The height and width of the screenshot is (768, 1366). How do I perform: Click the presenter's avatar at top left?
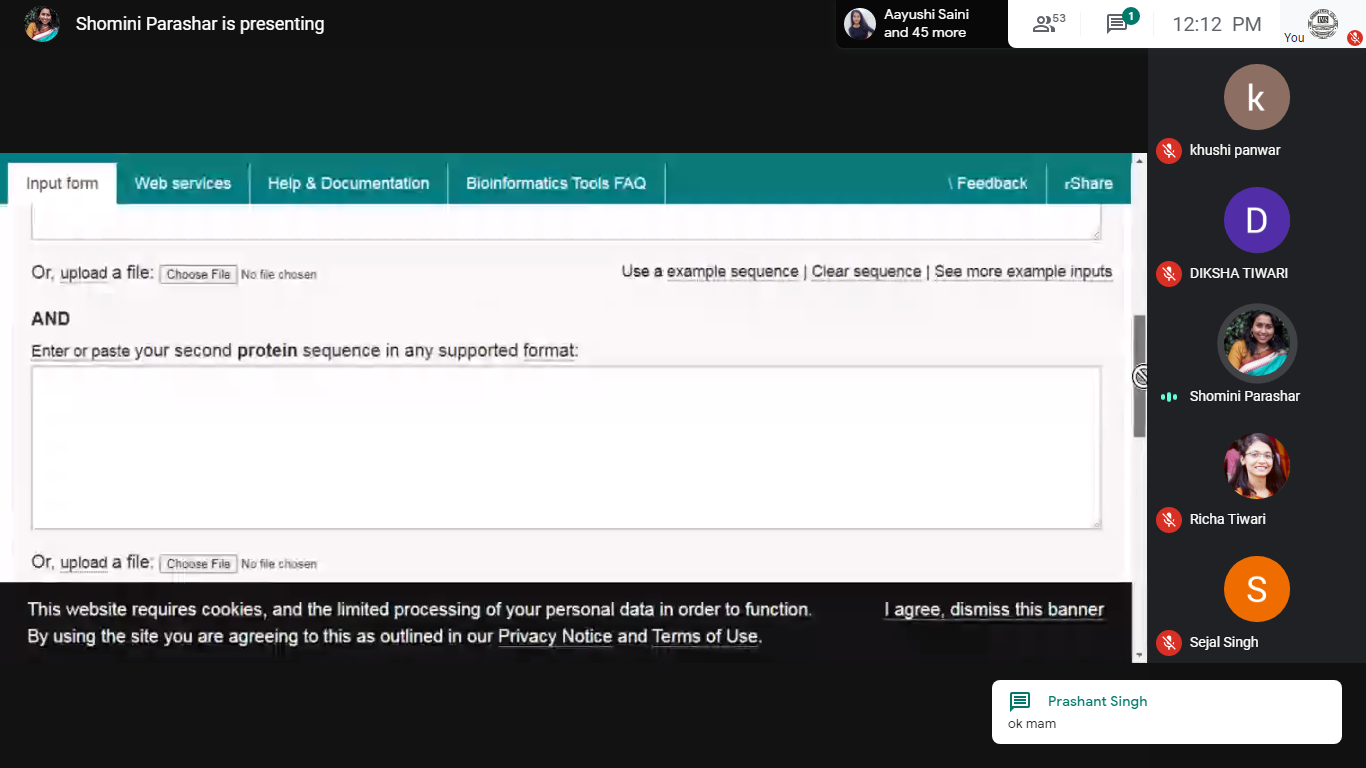[41, 24]
